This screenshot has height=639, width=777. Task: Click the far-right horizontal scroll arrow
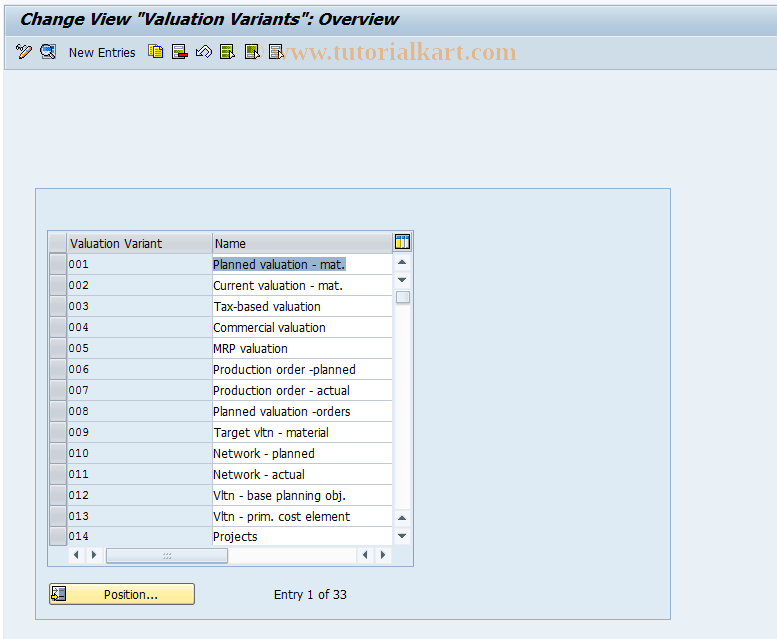point(383,555)
